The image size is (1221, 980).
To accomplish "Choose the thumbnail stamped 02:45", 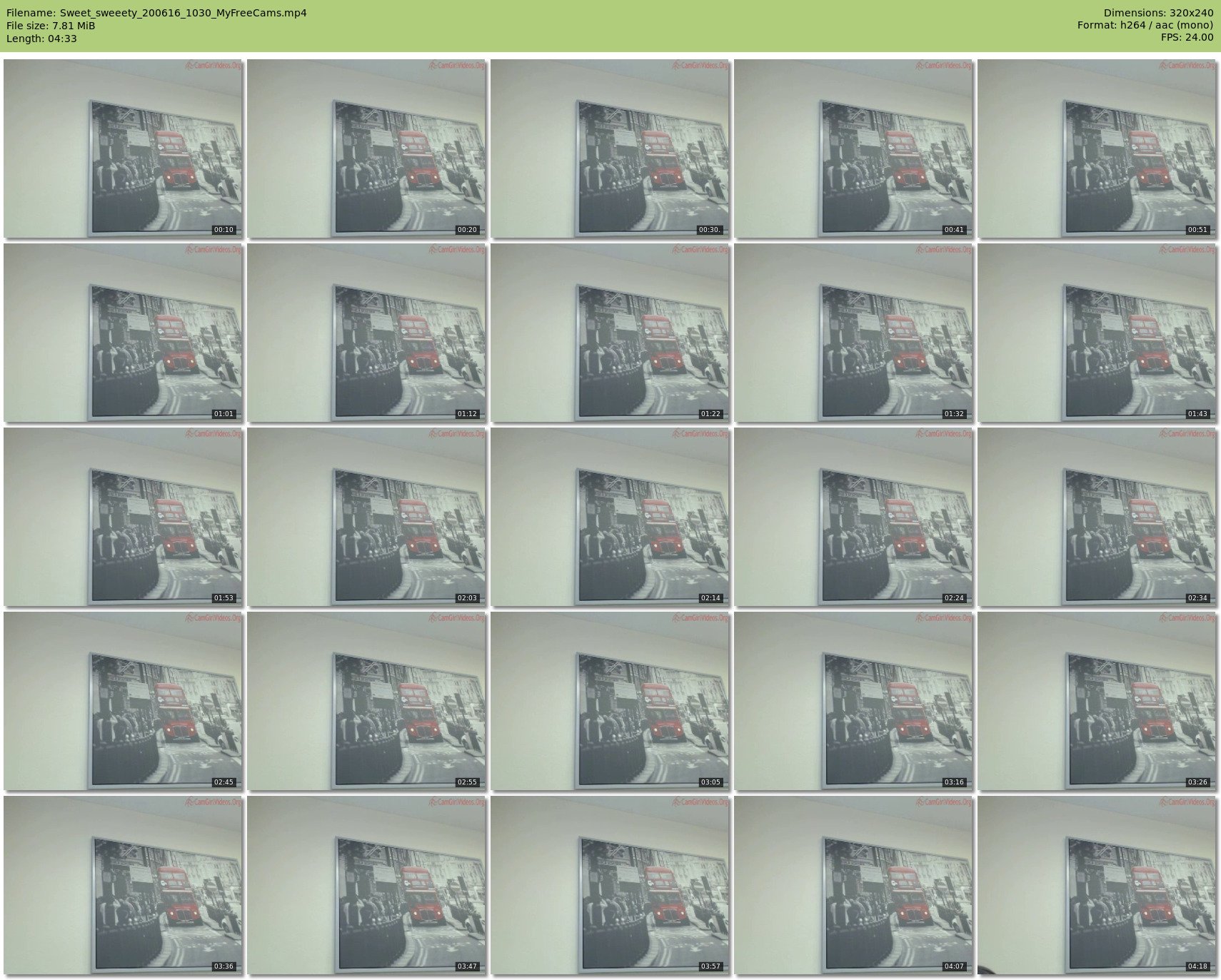I will pos(123,701).
